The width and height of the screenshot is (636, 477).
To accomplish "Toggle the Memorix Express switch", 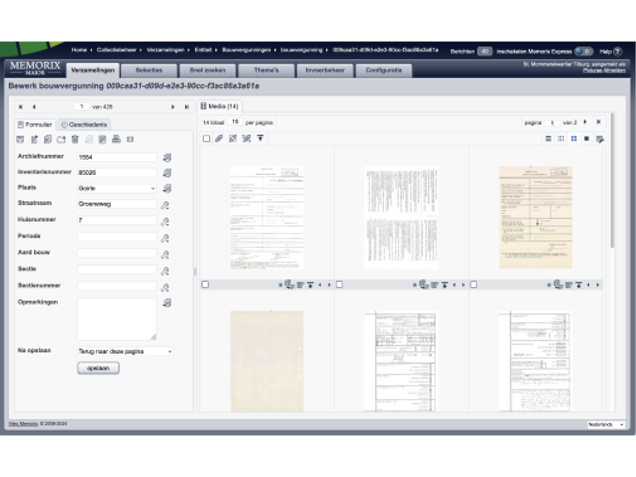I will pyautogui.click(x=584, y=52).
